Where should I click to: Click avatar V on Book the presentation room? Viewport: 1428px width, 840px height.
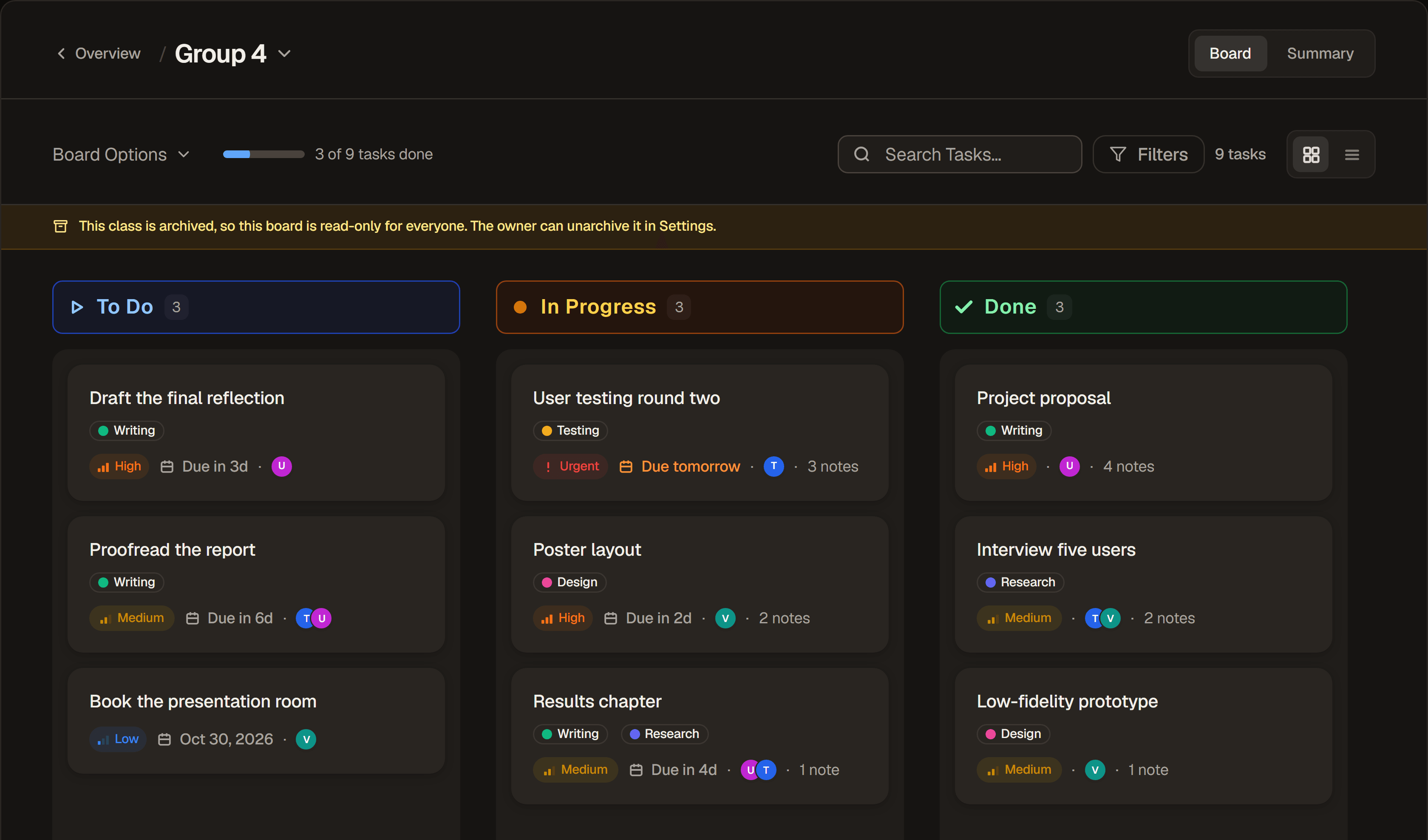pyautogui.click(x=306, y=739)
